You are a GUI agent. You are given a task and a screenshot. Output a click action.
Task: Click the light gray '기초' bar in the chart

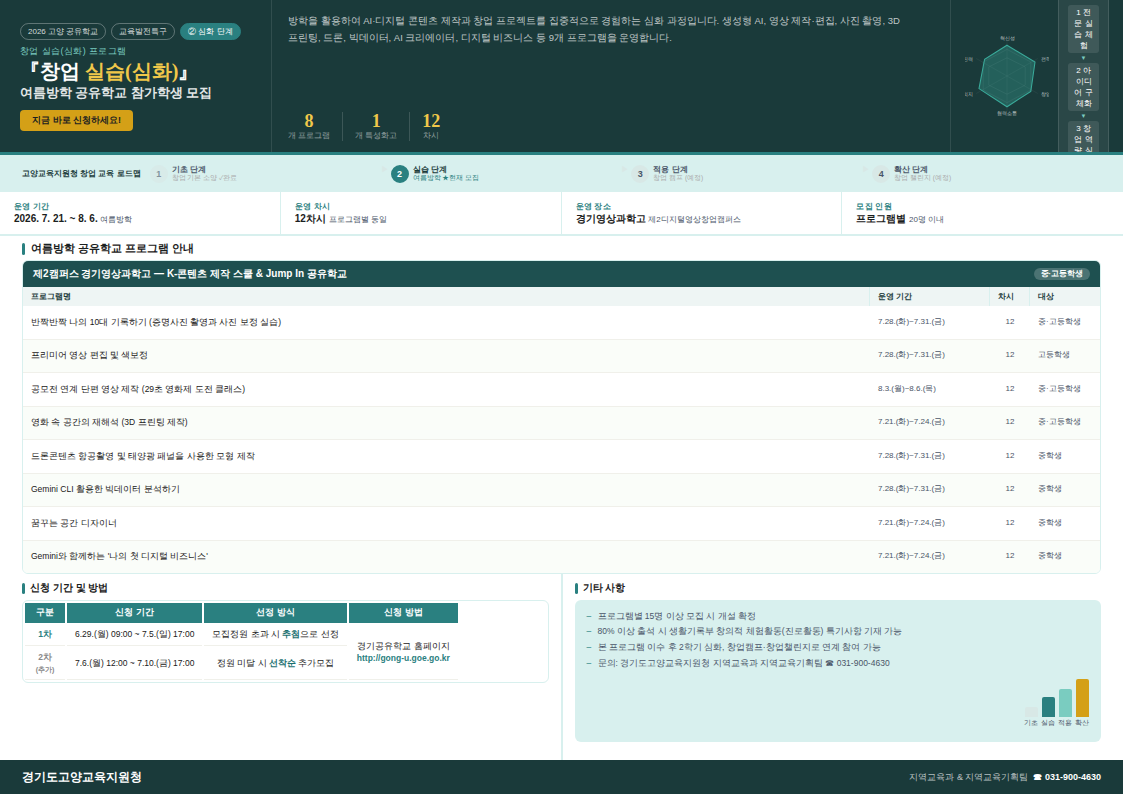pyautogui.click(x=1031, y=712)
